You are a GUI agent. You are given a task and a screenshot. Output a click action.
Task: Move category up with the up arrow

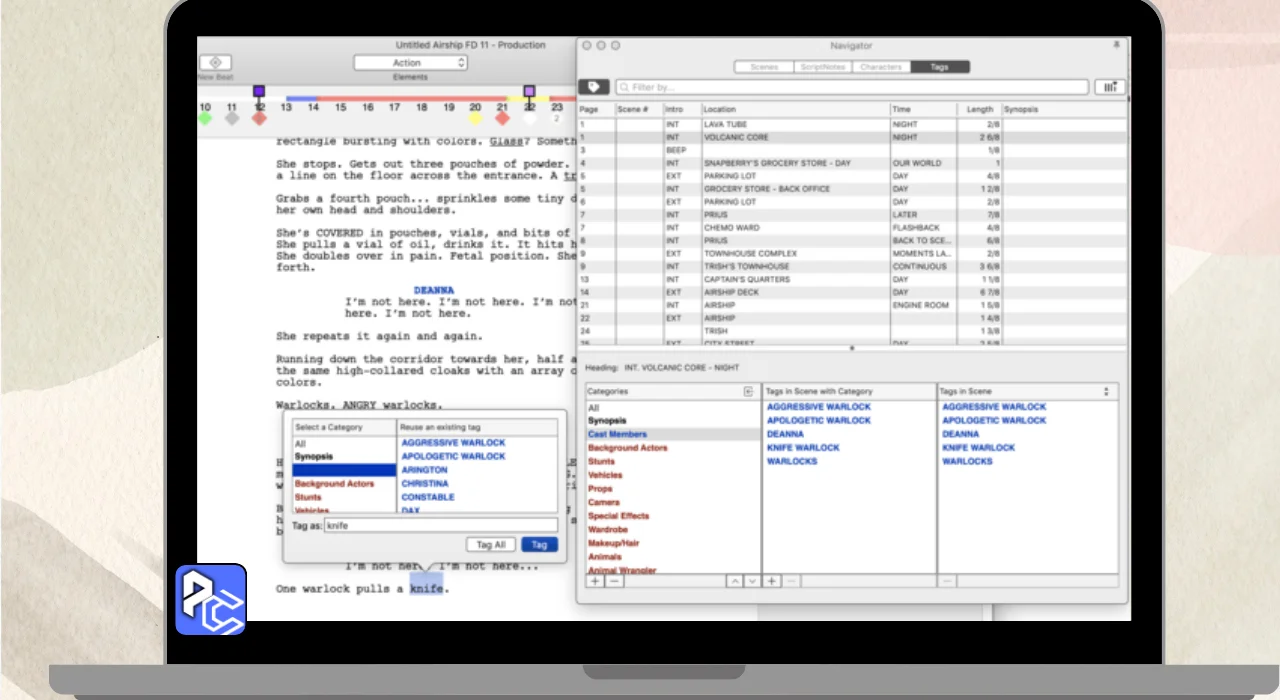point(735,581)
